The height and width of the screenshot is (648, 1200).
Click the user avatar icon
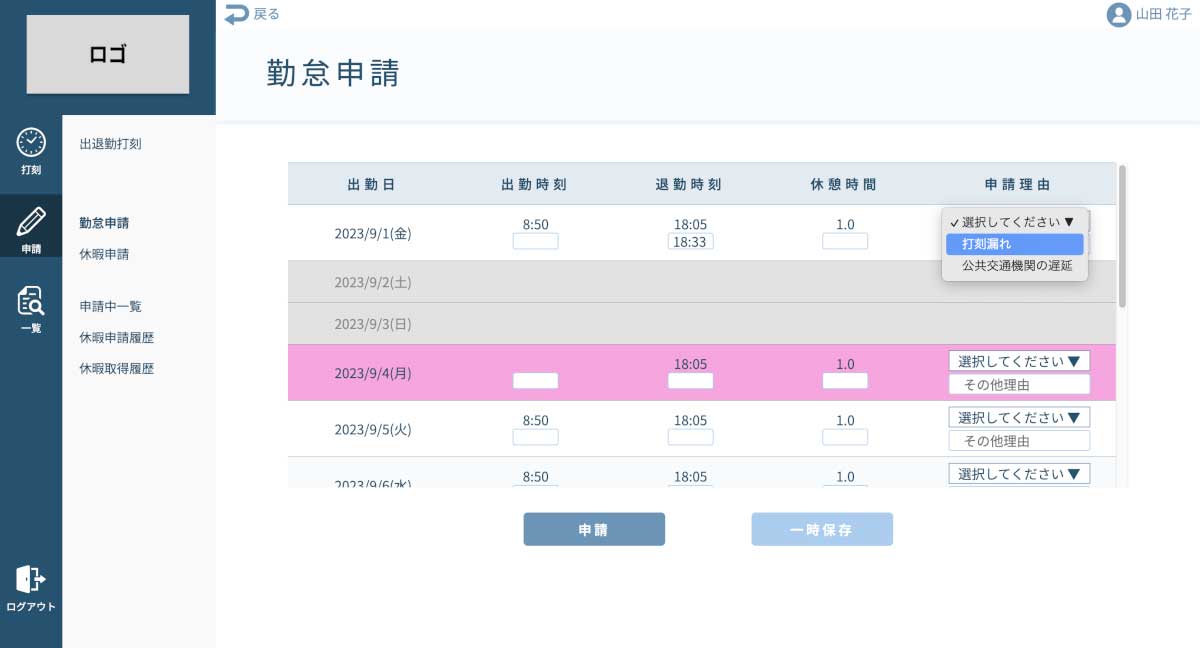[x=1118, y=15]
